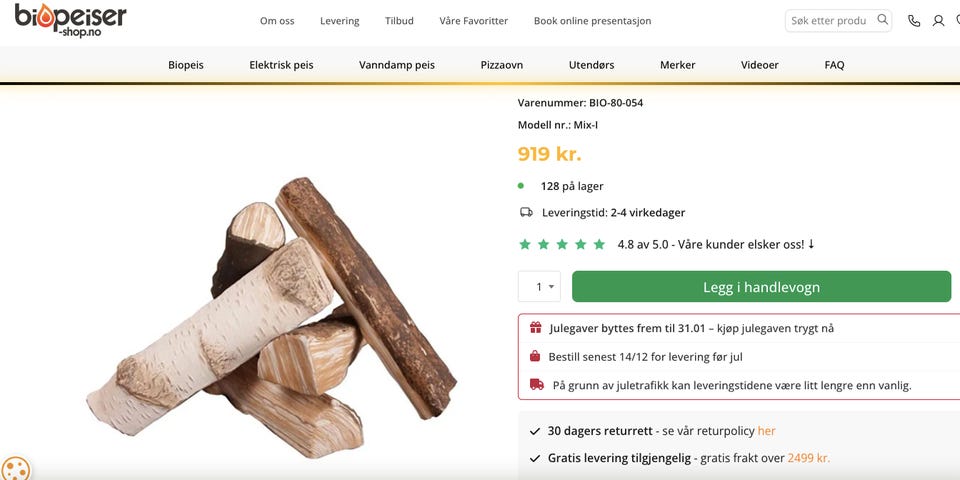Open the Biopeis menu
Image resolution: width=960 pixels, height=480 pixels.
[x=186, y=65]
